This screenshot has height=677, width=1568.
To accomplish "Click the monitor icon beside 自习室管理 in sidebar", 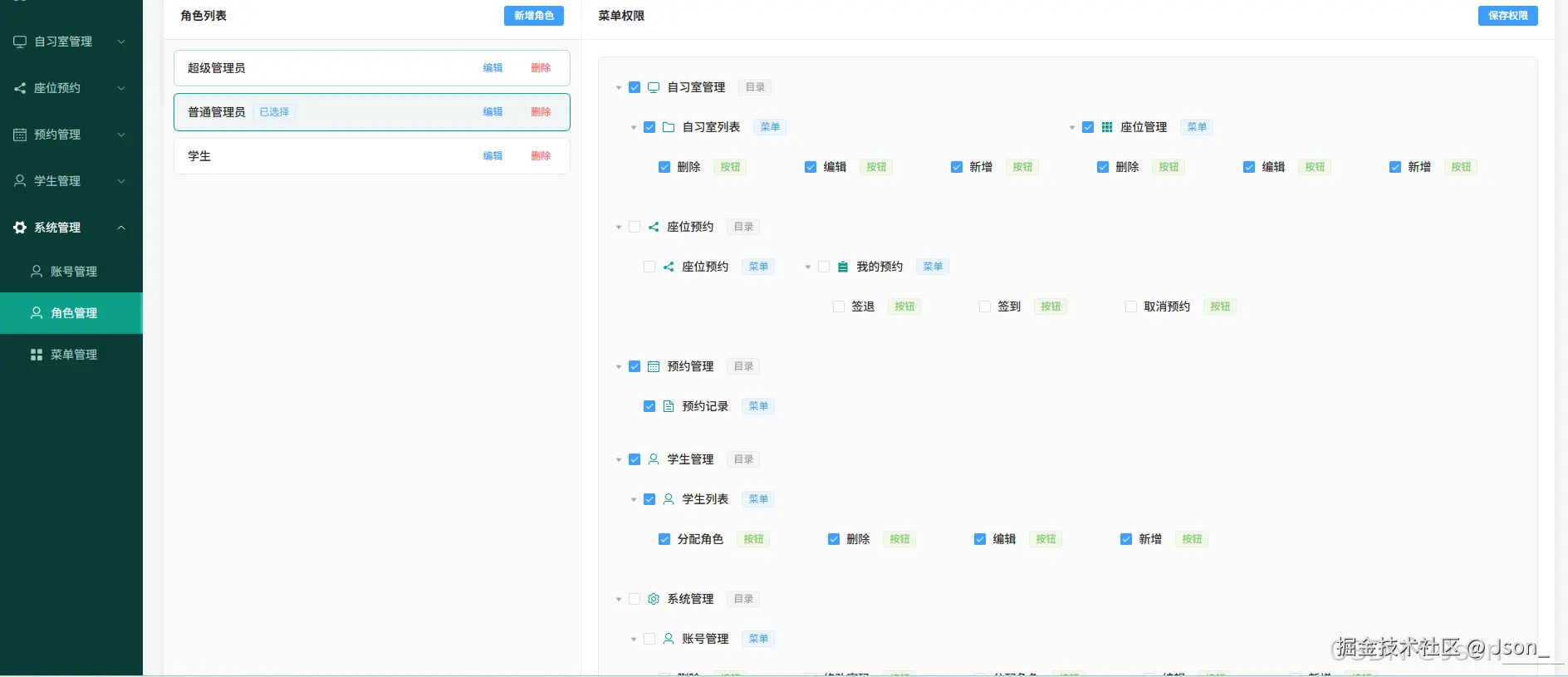I will (20, 42).
